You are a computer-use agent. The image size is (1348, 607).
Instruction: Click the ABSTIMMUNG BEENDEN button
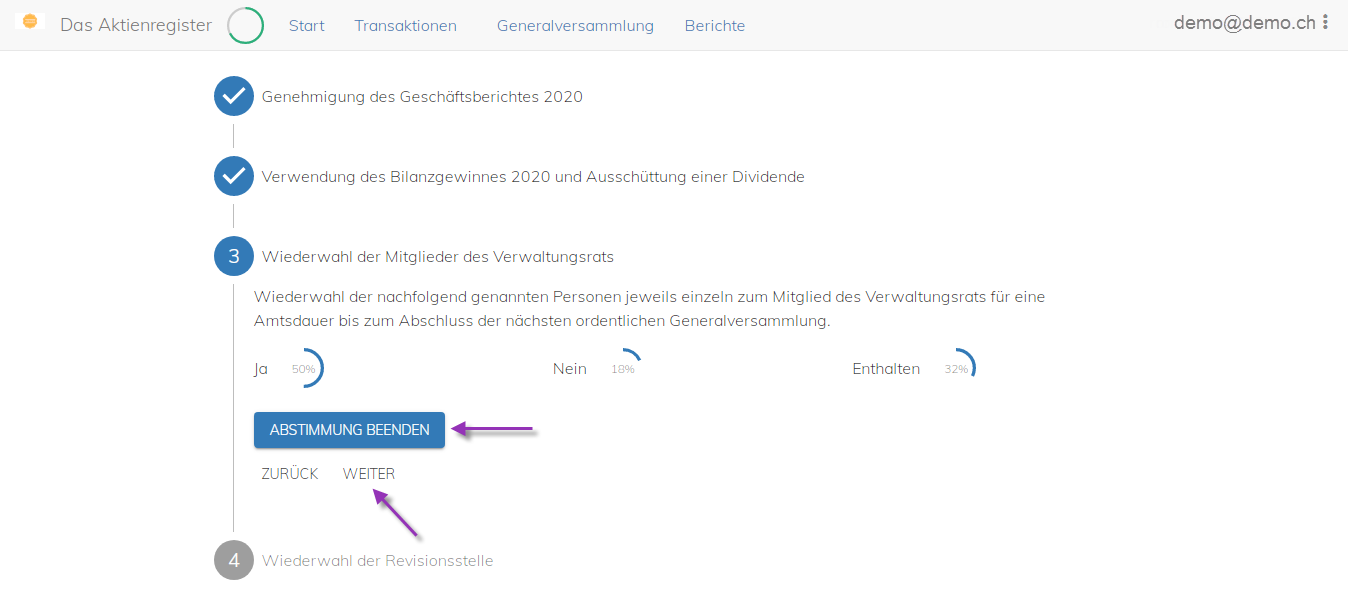349,430
